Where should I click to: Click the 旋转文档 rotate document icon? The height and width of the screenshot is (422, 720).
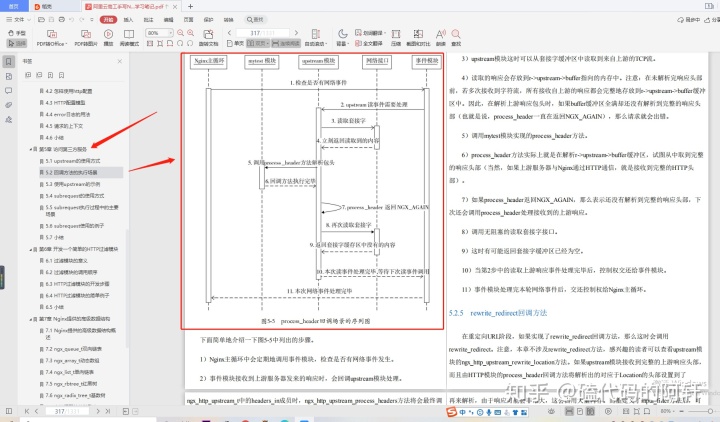click(208, 38)
